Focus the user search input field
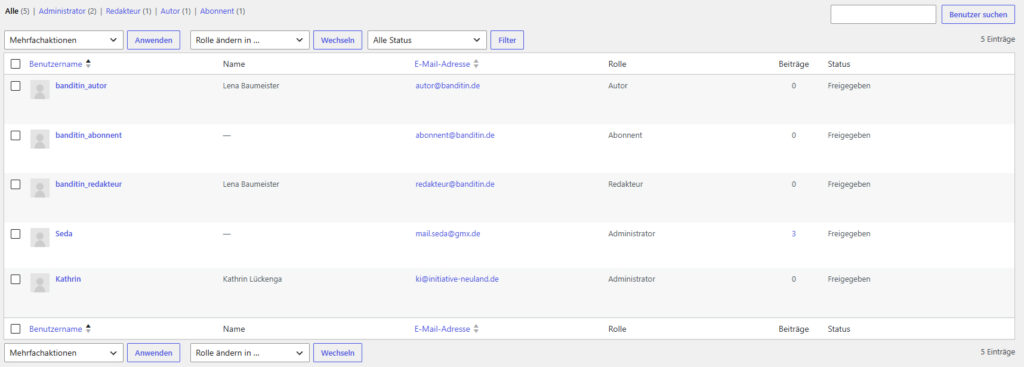The image size is (1024, 367). (x=883, y=14)
